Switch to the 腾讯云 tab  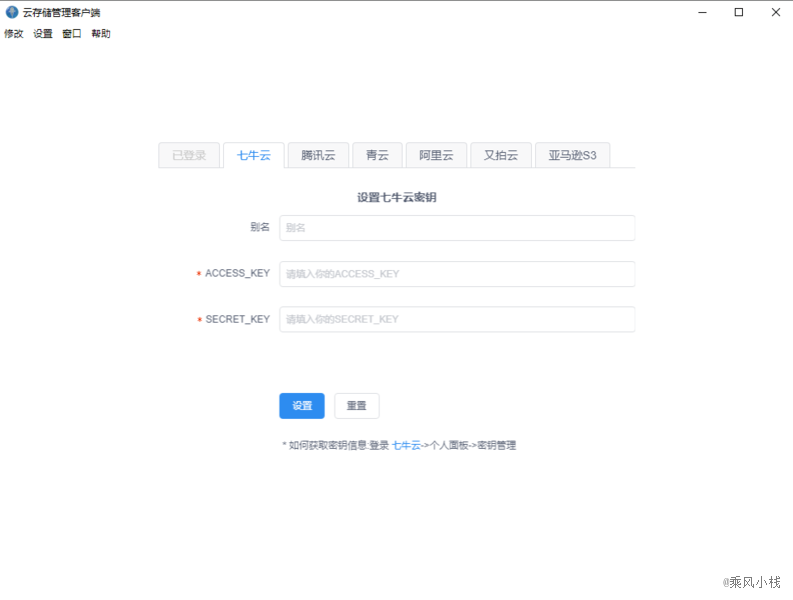click(x=318, y=155)
